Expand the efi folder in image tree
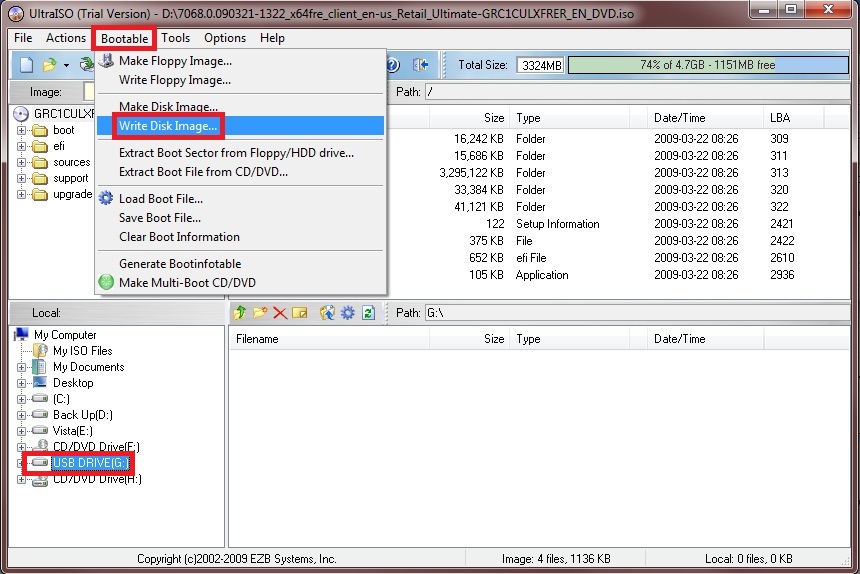860x574 pixels. click(21, 146)
